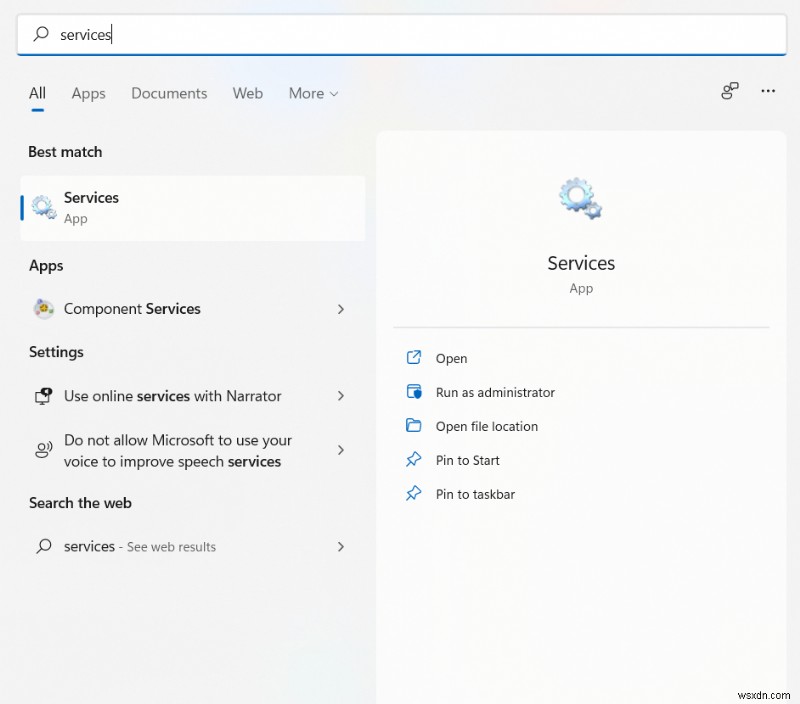Click the Component Services icon
The height and width of the screenshot is (704, 800).
[44, 309]
